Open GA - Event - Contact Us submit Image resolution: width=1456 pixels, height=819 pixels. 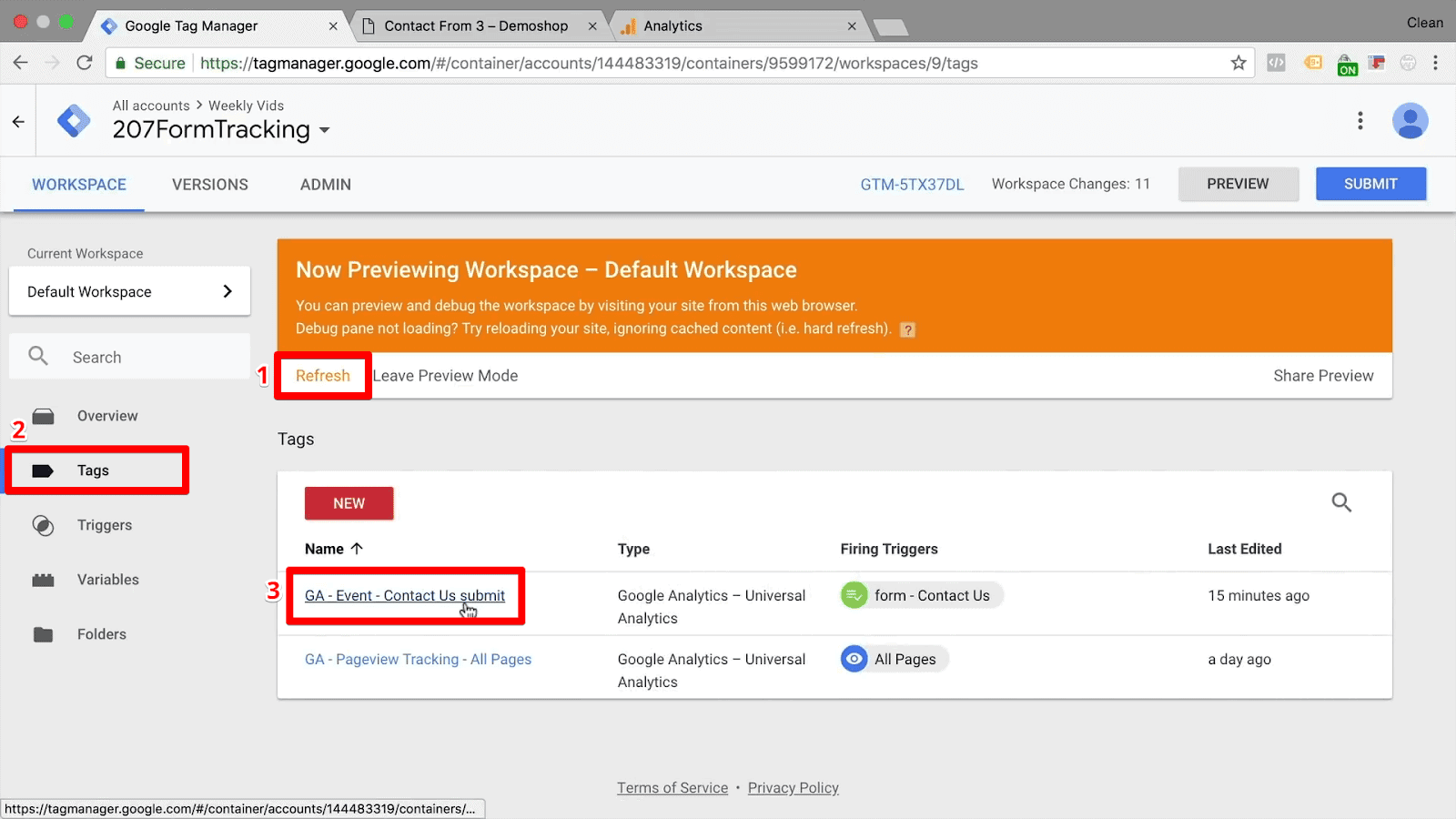coord(405,595)
